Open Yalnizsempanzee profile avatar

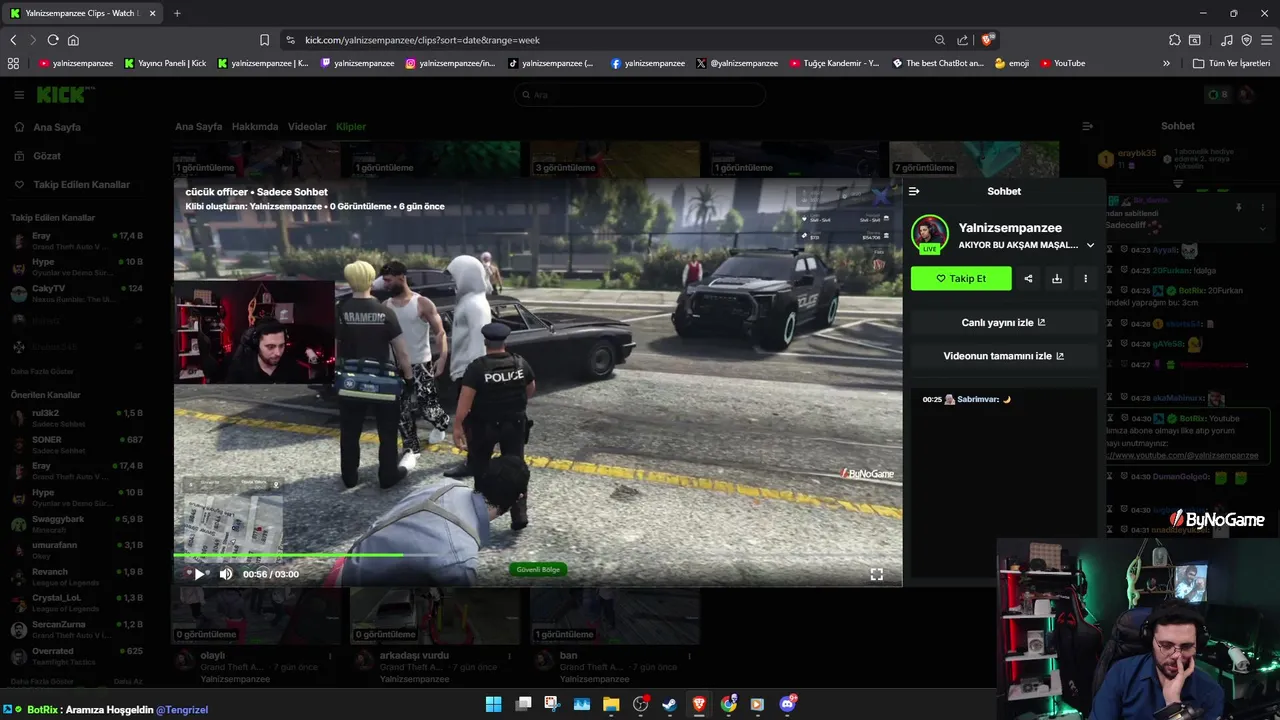(x=929, y=234)
